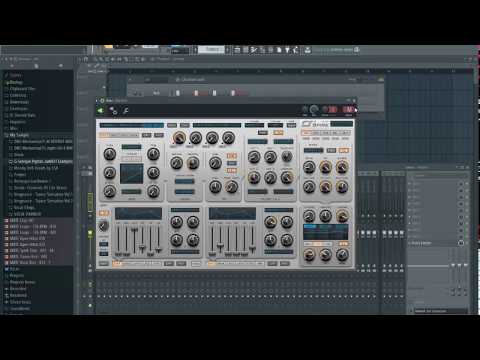The image size is (480, 360).
Task: Open the Mixer view from main toolbar
Action: pyautogui.click(x=262, y=50)
